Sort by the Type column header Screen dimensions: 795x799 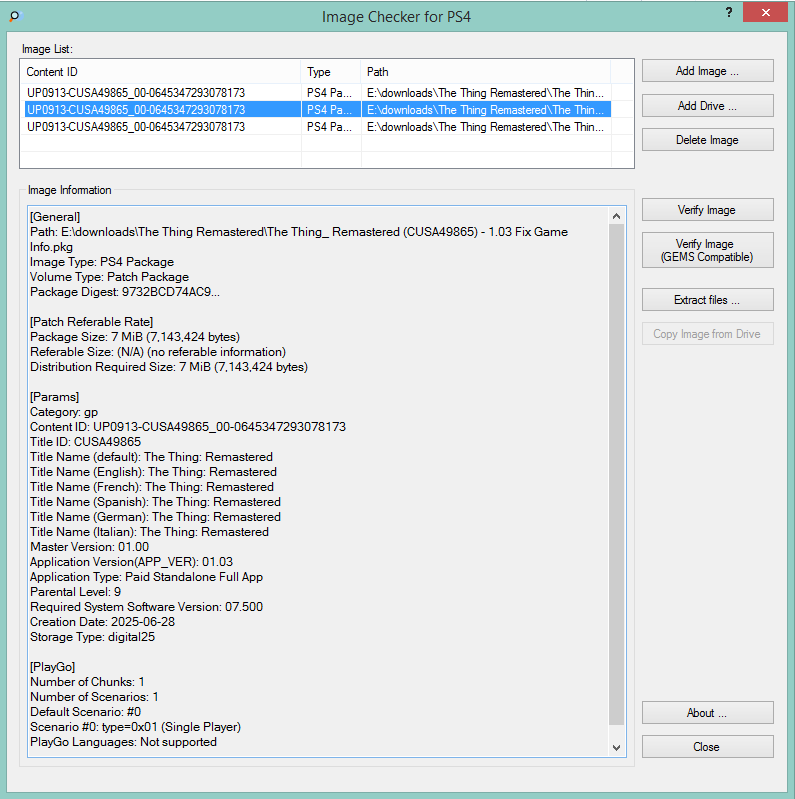click(331, 72)
